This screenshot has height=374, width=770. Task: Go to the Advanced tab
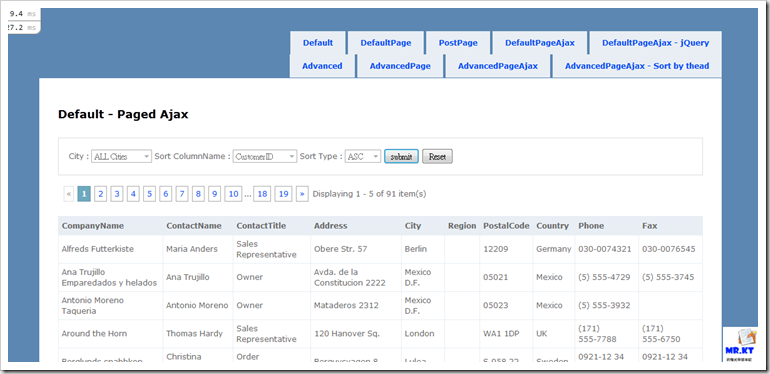322,66
